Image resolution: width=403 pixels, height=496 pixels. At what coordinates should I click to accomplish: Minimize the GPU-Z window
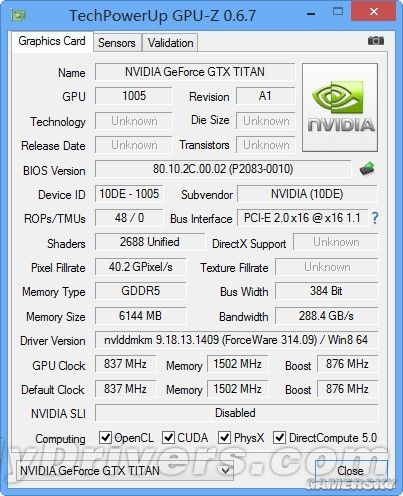coord(311,14)
